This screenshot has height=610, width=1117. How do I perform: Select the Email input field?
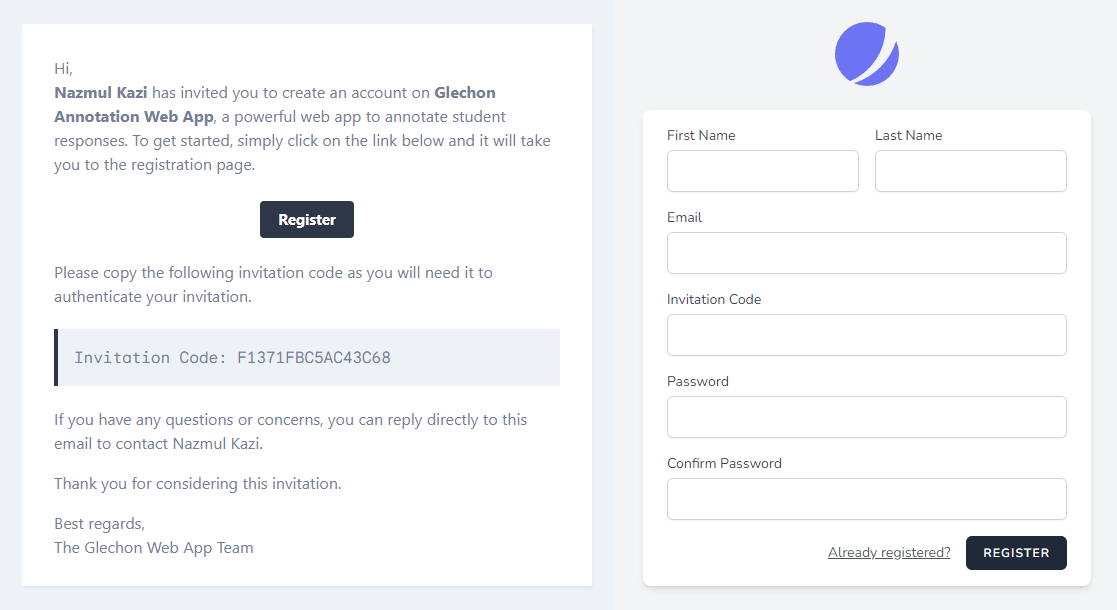coord(867,253)
